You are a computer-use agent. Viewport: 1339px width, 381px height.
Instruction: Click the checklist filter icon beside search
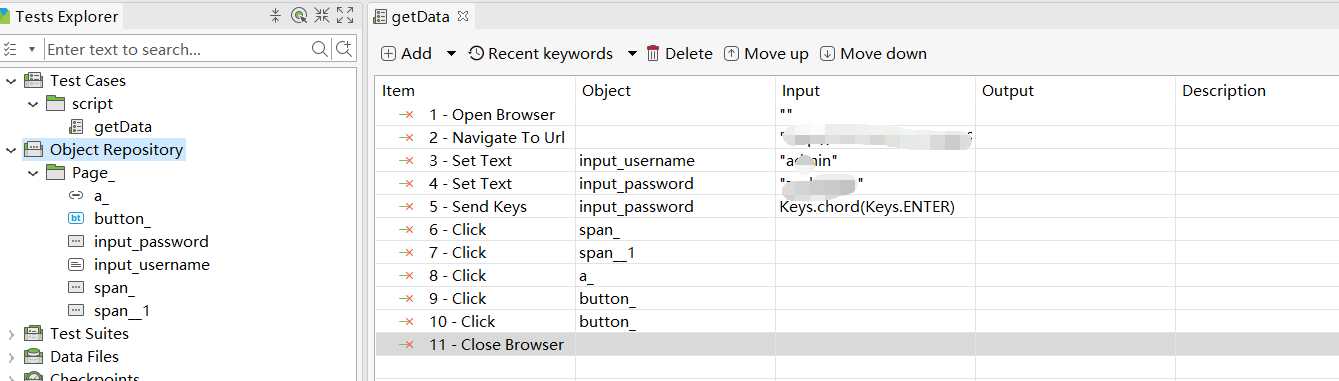[x=11, y=49]
